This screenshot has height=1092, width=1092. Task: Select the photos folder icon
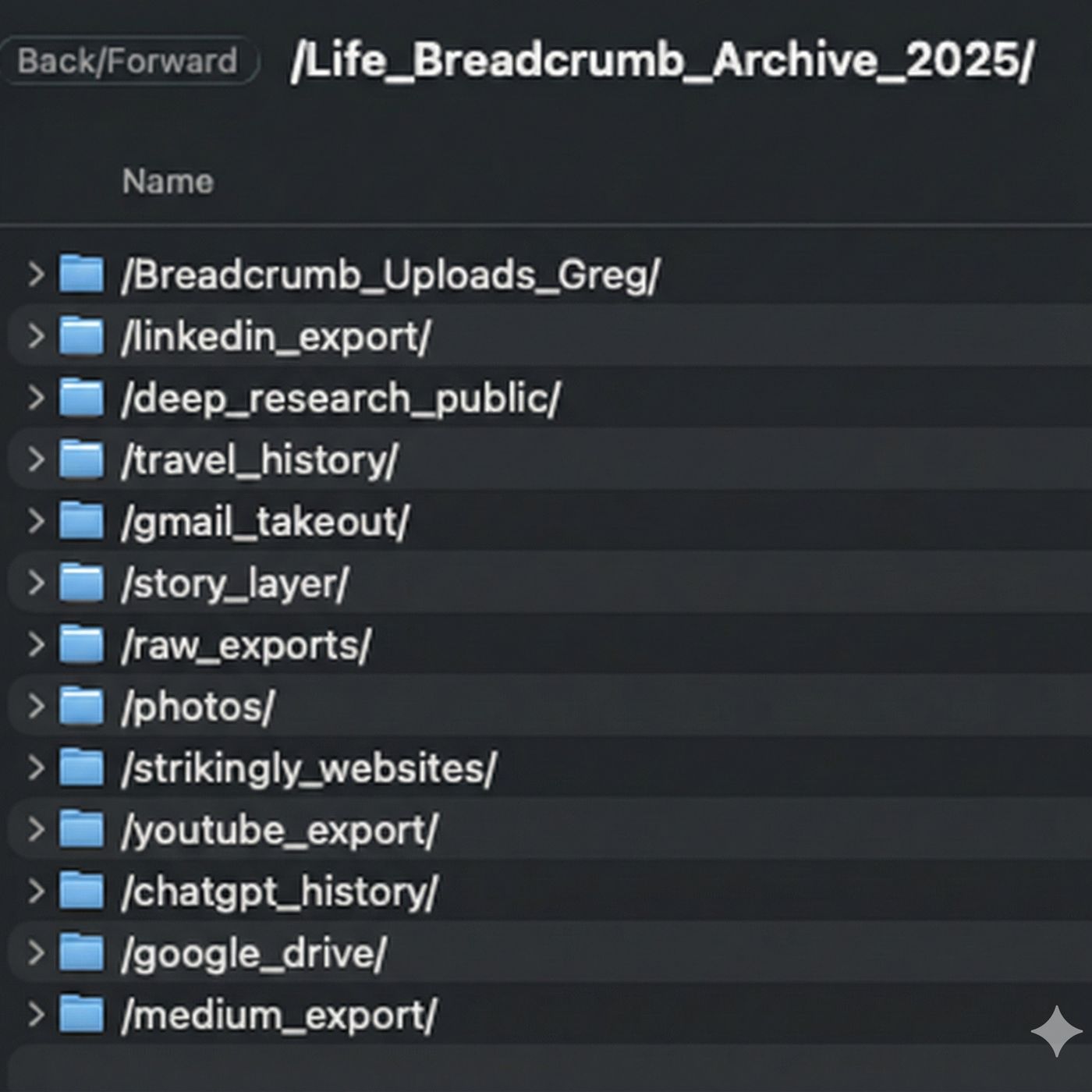coord(82,706)
